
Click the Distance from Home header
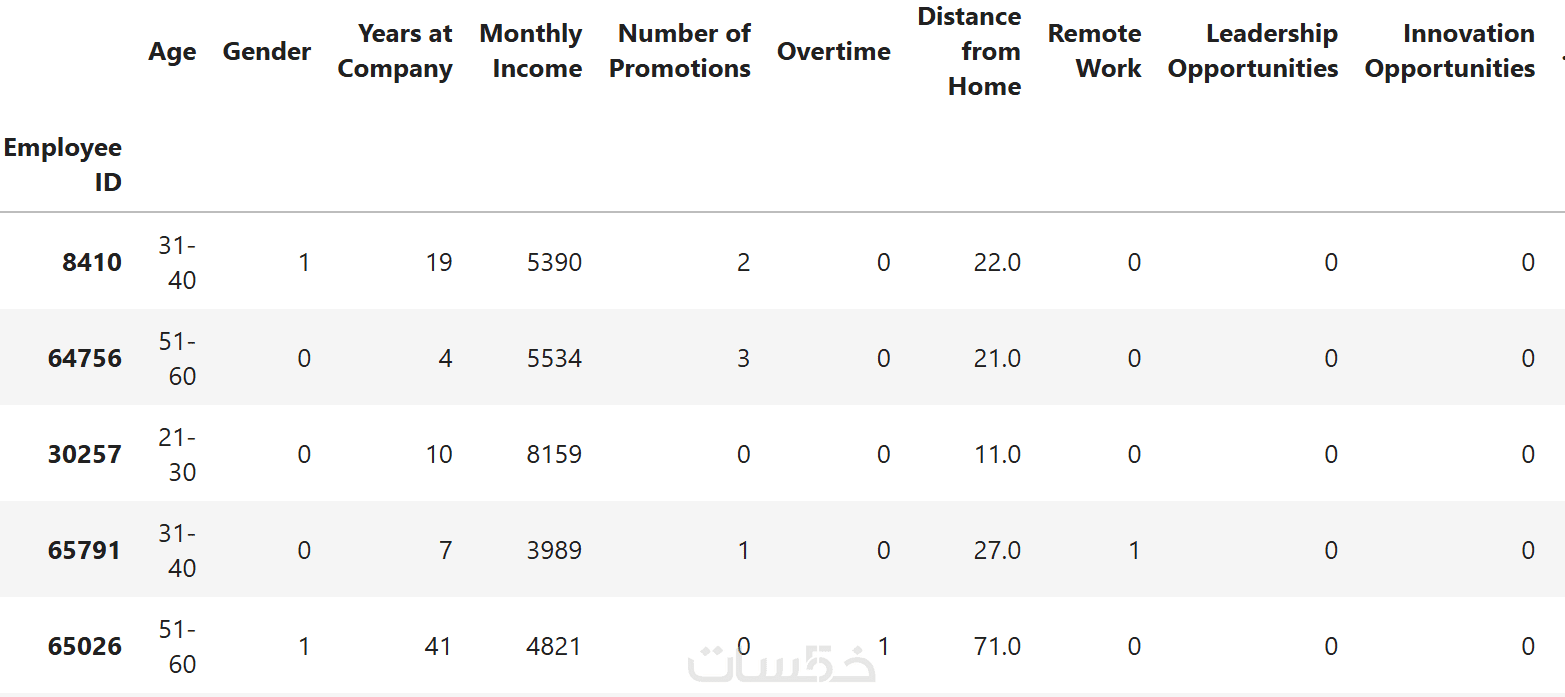pos(969,52)
